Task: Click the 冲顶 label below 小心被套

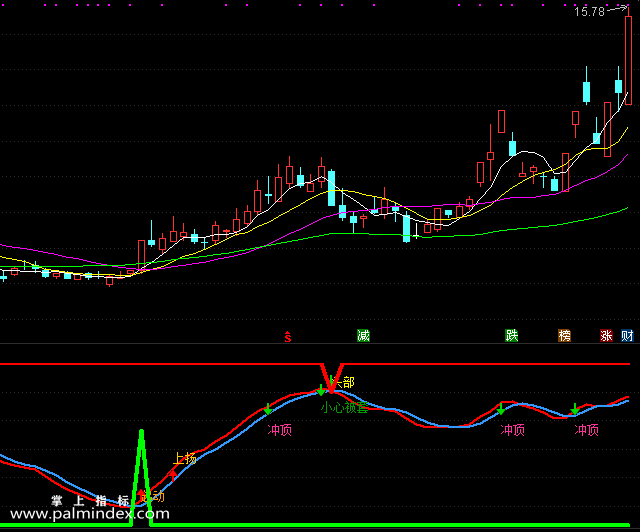Action: pyautogui.click(x=280, y=430)
